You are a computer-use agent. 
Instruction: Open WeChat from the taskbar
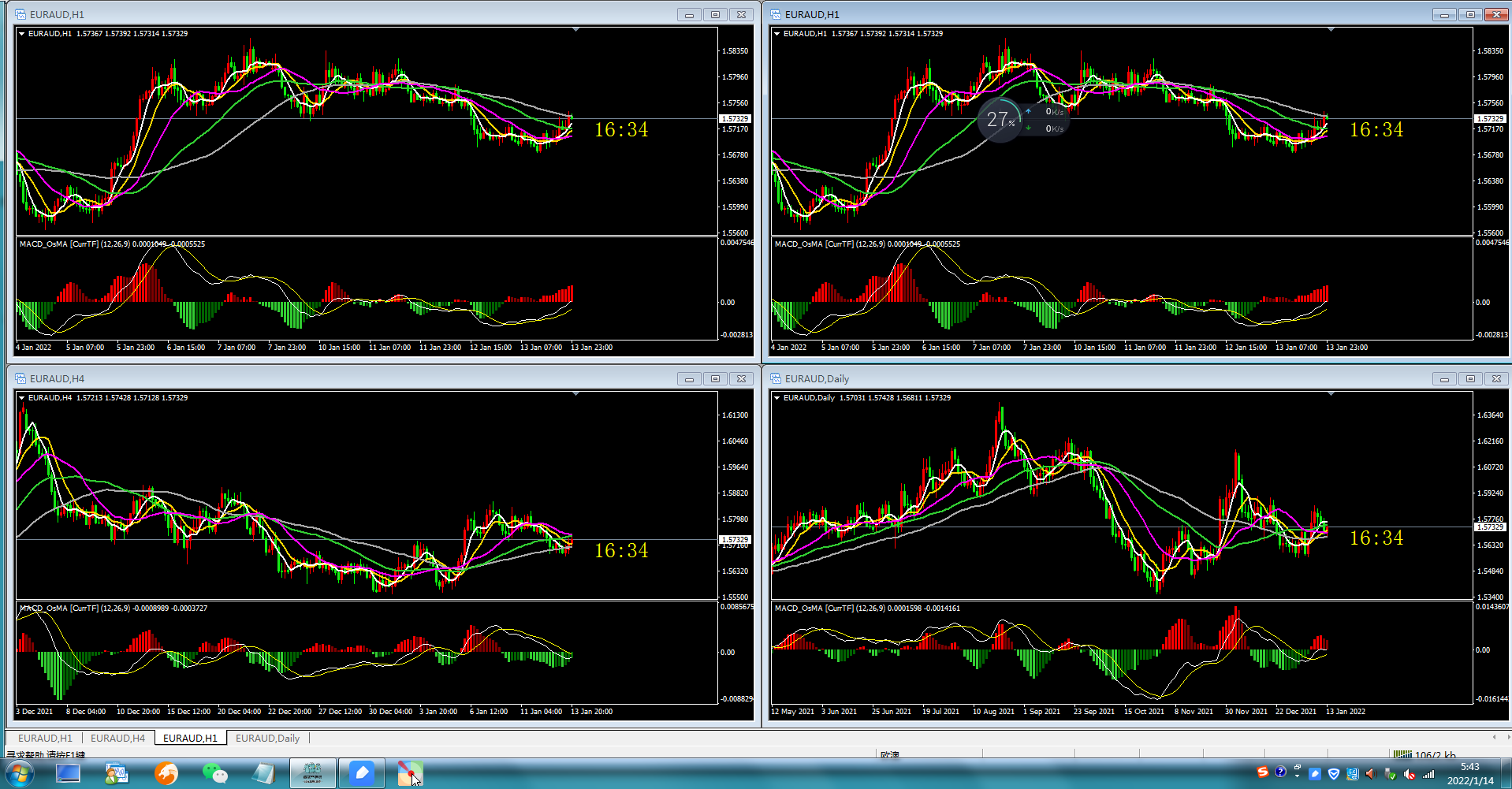(x=214, y=773)
